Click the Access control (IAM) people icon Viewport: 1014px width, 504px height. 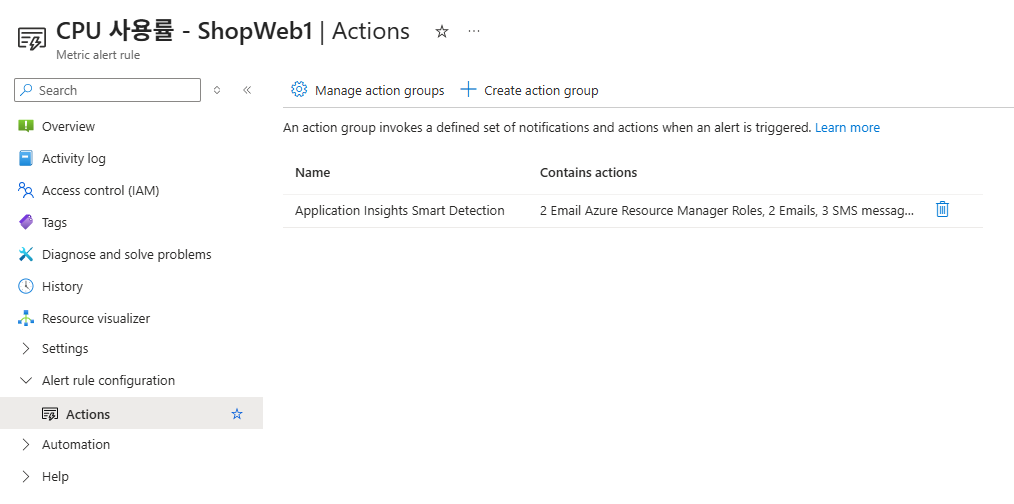click(x=26, y=190)
